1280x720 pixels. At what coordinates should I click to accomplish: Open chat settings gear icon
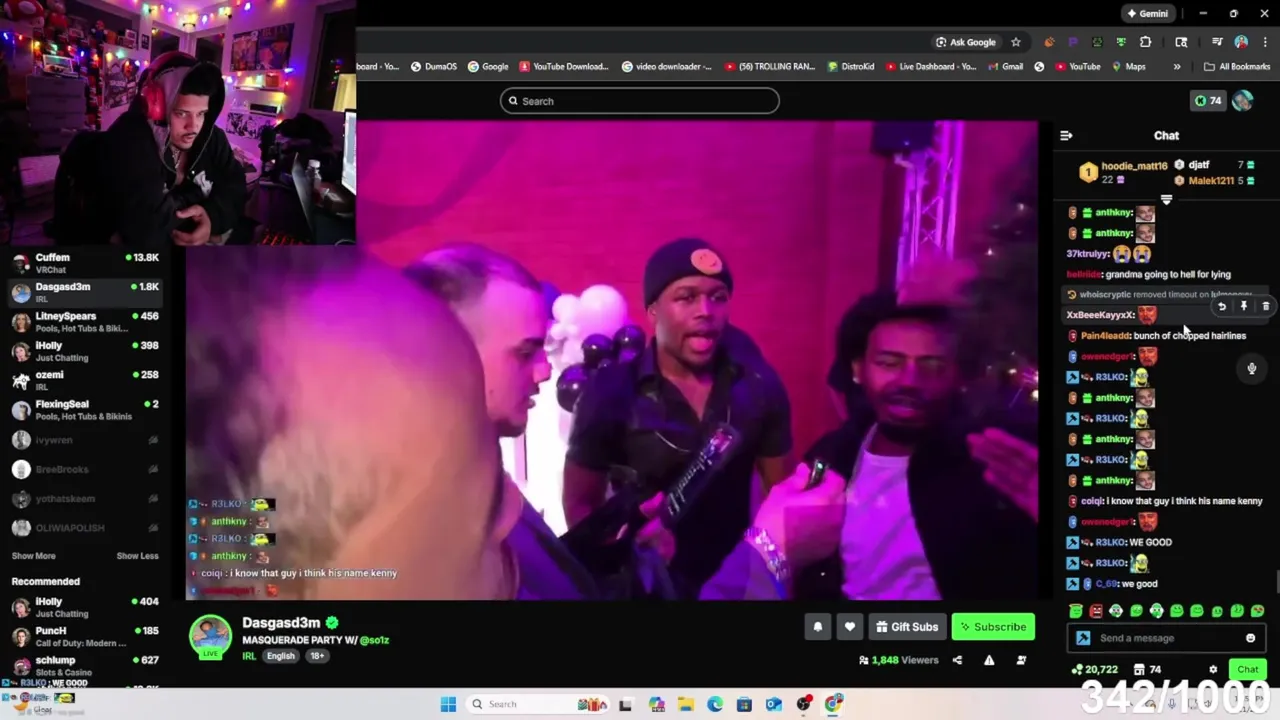[1213, 670]
